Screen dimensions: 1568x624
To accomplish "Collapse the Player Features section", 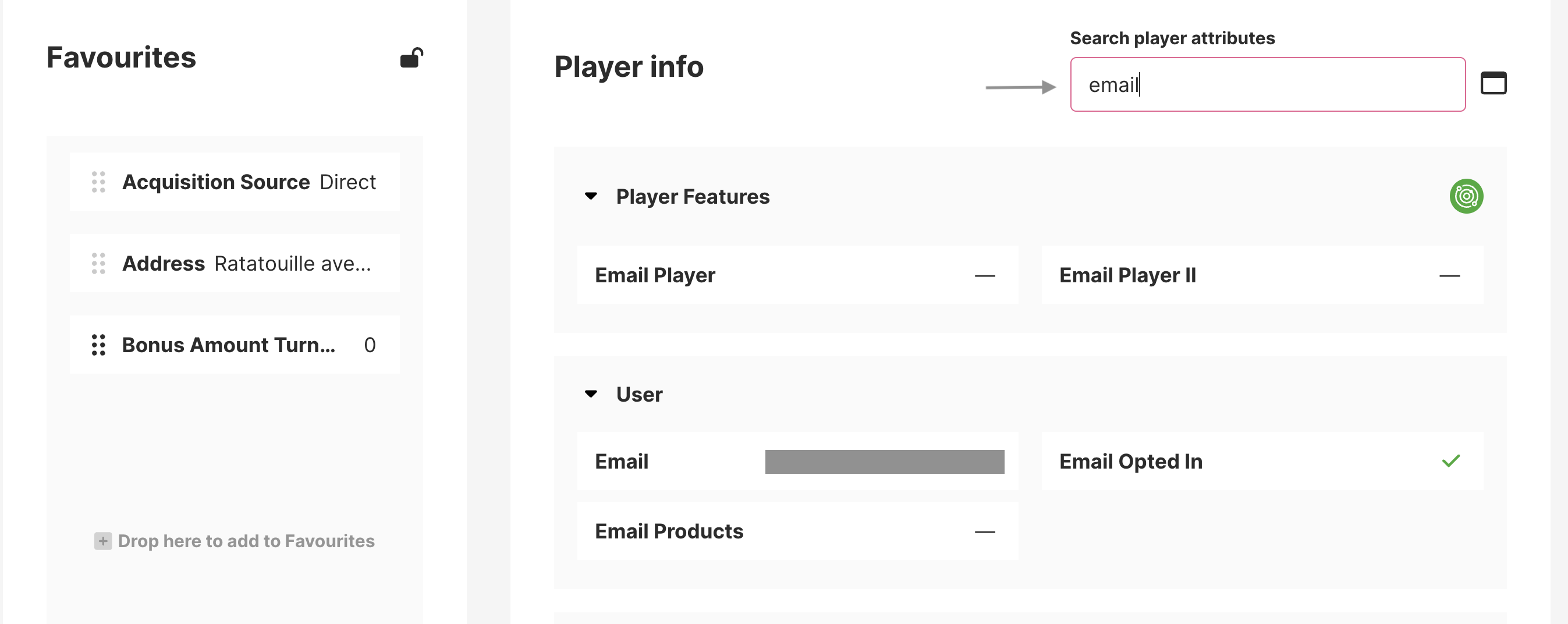I will coord(590,196).
